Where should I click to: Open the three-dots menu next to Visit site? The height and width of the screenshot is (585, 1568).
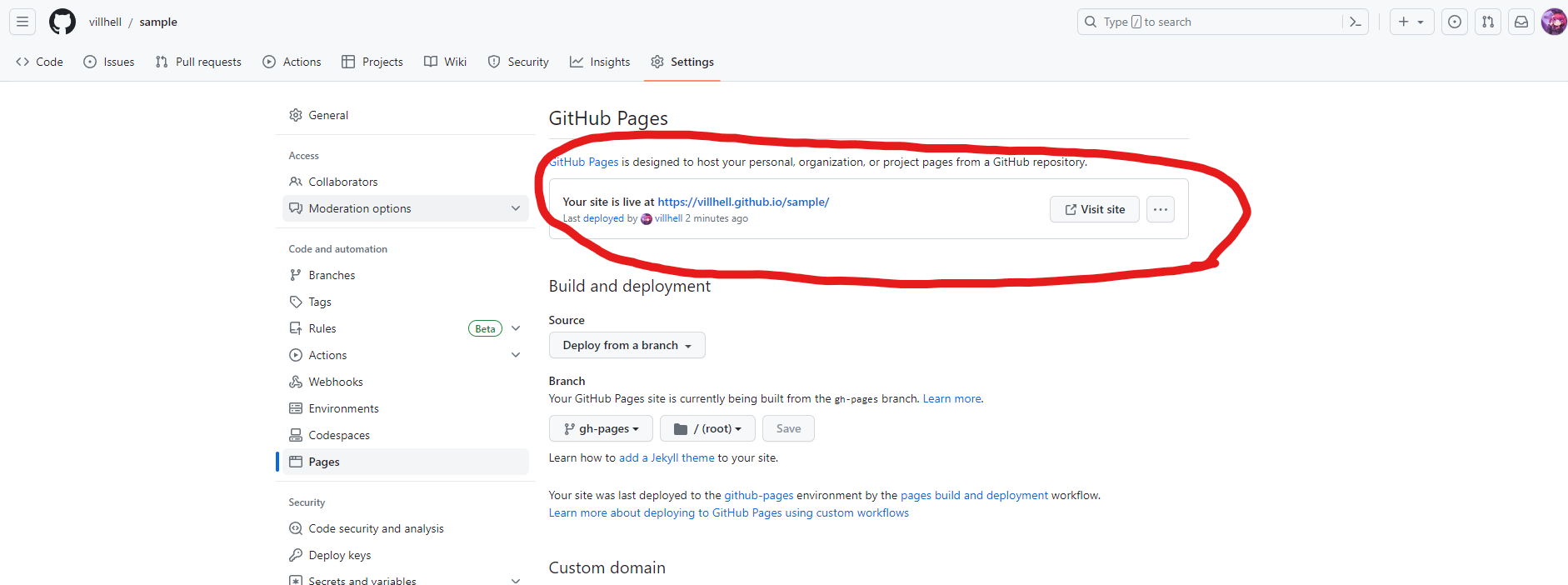(1161, 209)
